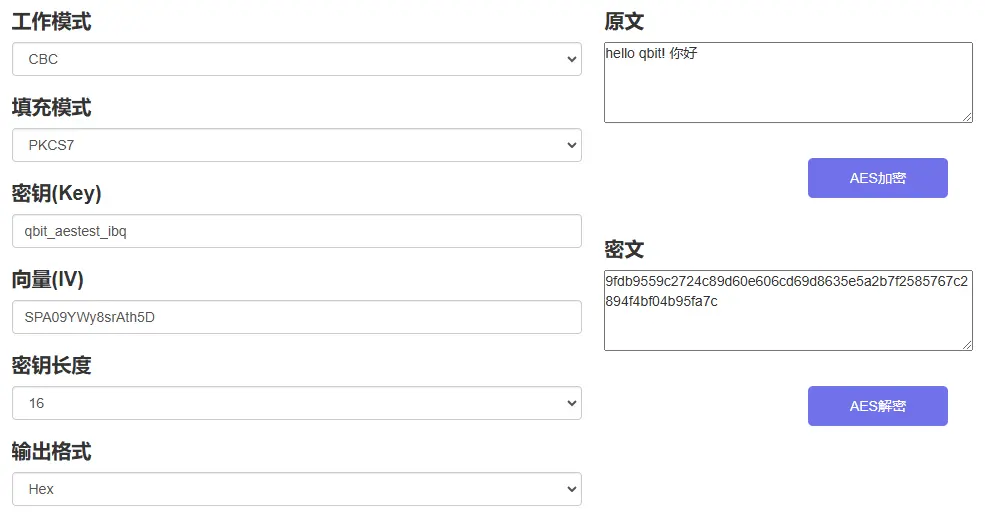Click inside the 原文 plaintext textarea
The image size is (985, 513).
click(x=788, y=83)
